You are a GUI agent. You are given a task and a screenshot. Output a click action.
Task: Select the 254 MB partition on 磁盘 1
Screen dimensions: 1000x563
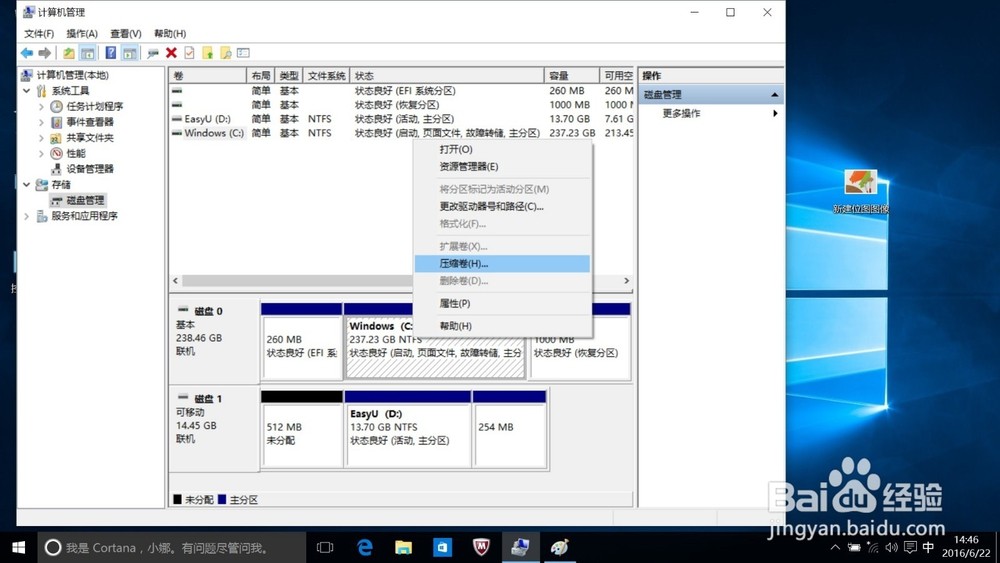(x=510, y=428)
